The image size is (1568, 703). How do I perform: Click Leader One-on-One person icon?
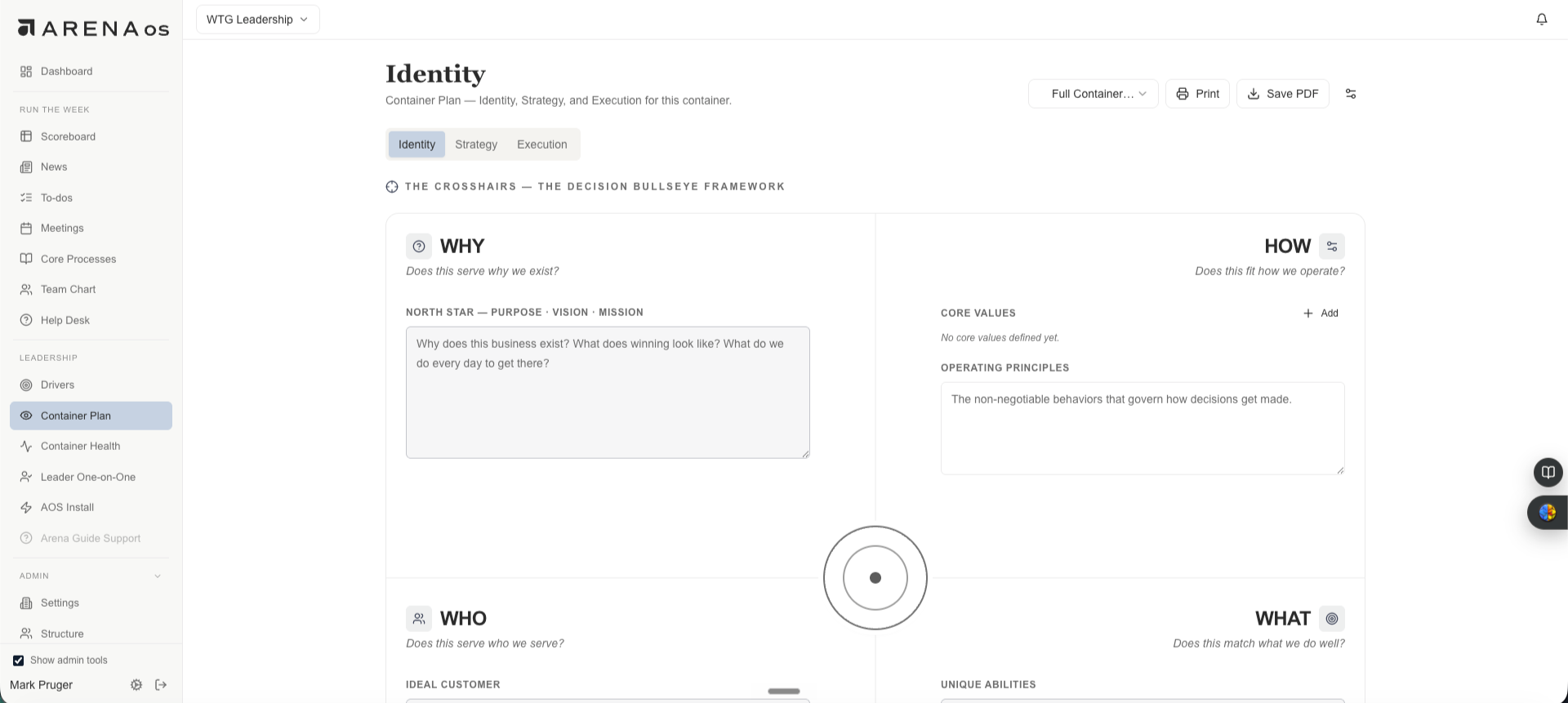[26, 477]
